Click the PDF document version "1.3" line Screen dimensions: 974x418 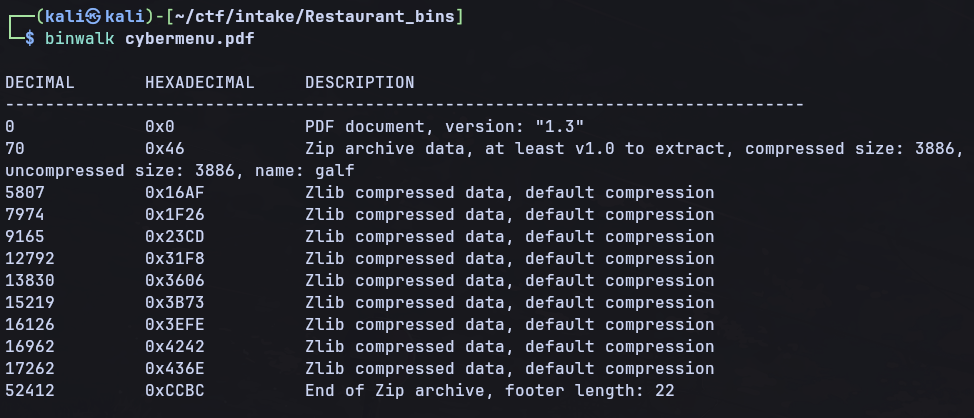[x=445, y=127]
